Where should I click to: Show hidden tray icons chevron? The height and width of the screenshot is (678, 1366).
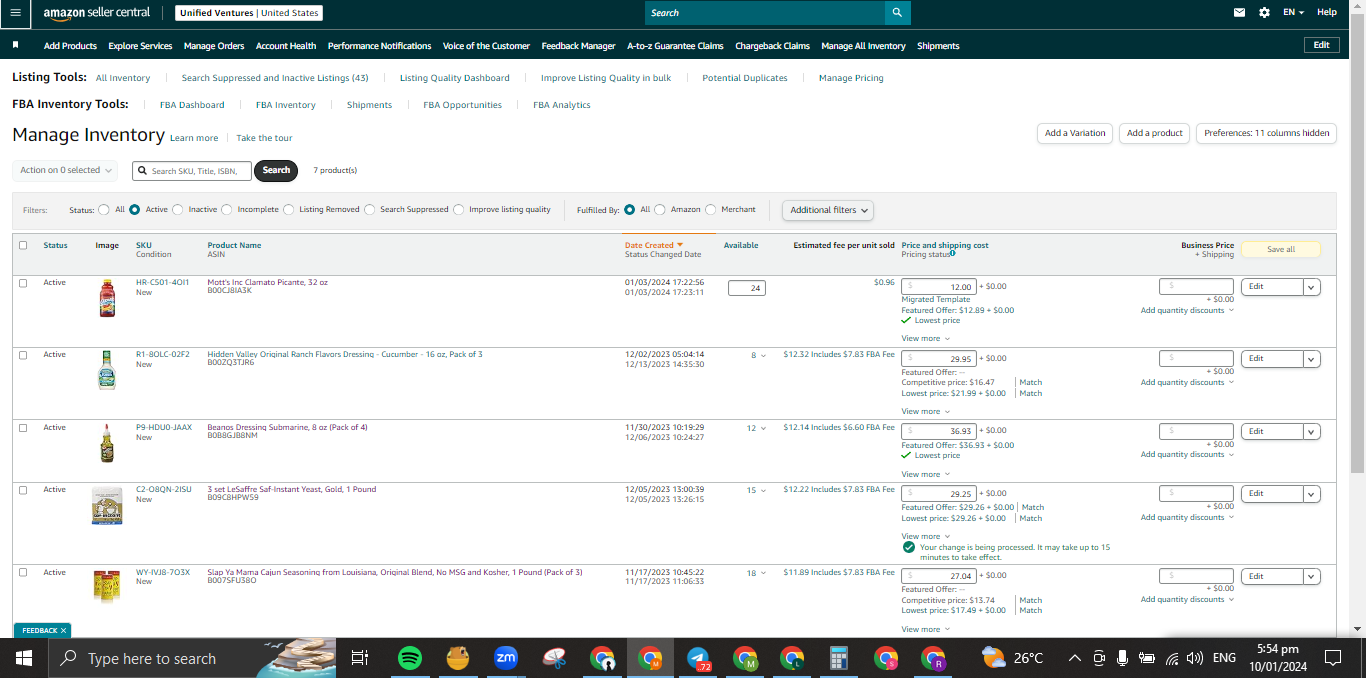[x=1075, y=658]
